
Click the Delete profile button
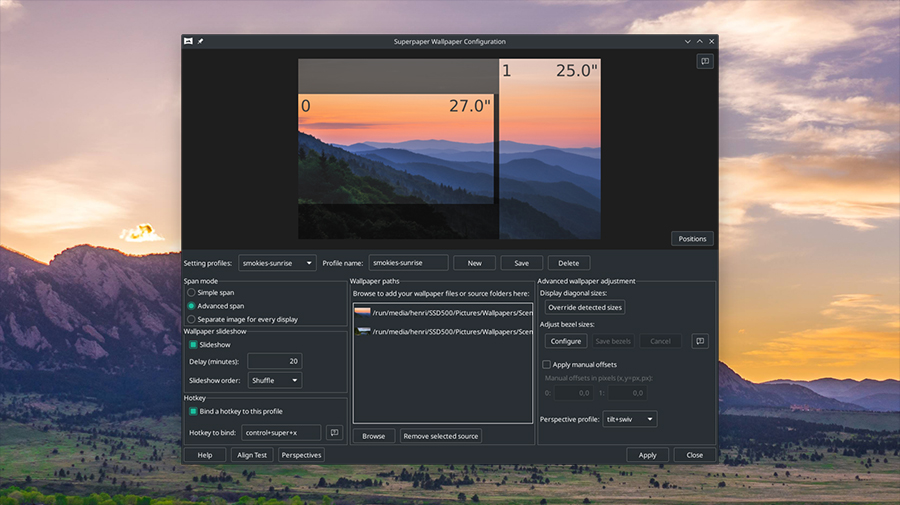tap(569, 263)
